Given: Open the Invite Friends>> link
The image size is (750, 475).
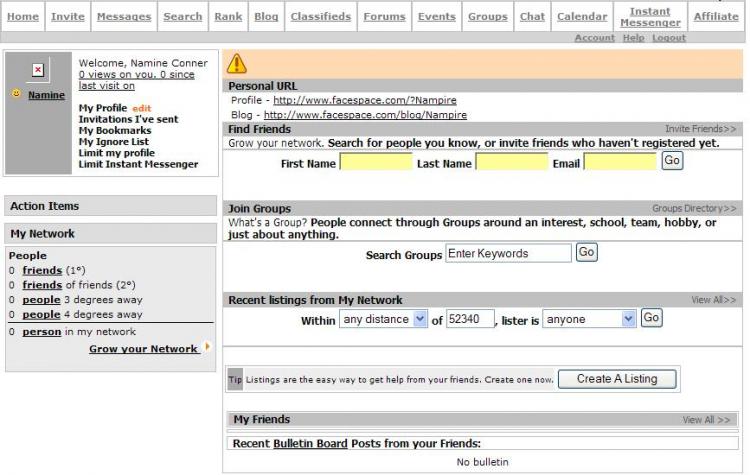Looking at the screenshot, I should pyautogui.click(x=701, y=129).
